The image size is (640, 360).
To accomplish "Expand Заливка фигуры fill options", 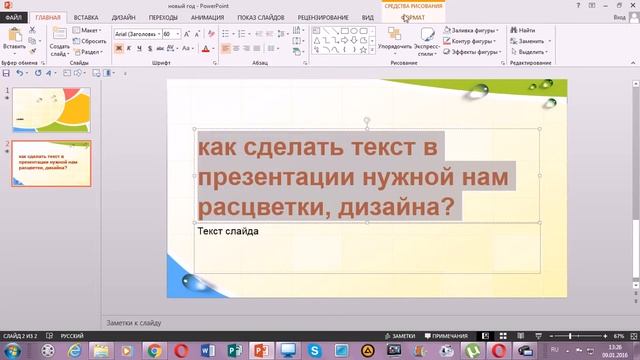I will (x=471, y=30).
